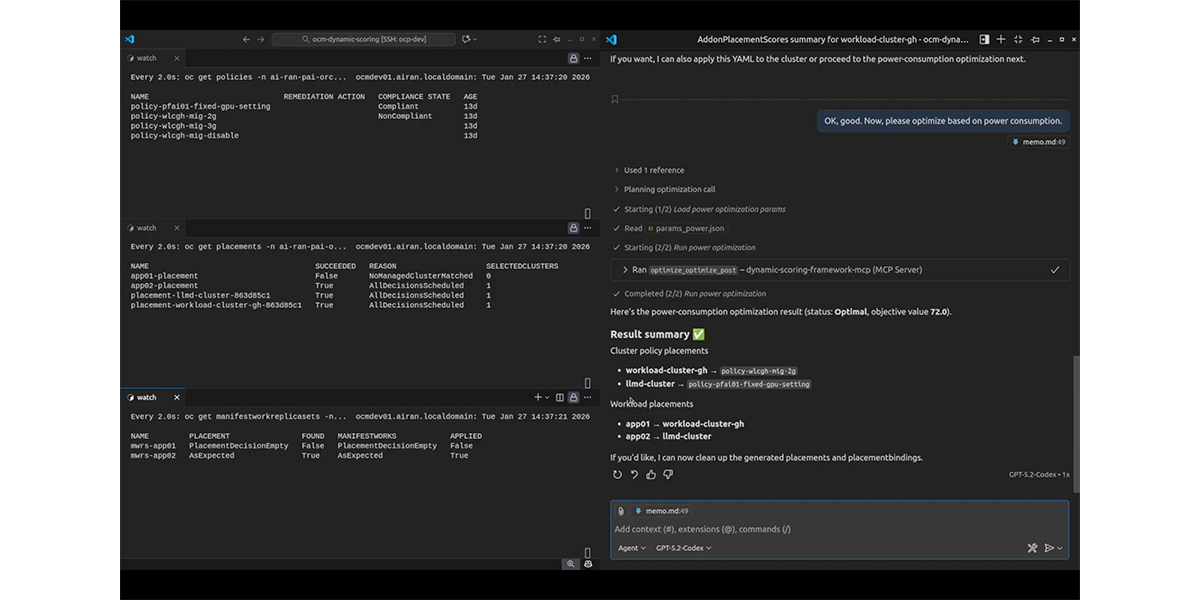Click the memo.md:49 attachment chip in chat input

pos(662,511)
